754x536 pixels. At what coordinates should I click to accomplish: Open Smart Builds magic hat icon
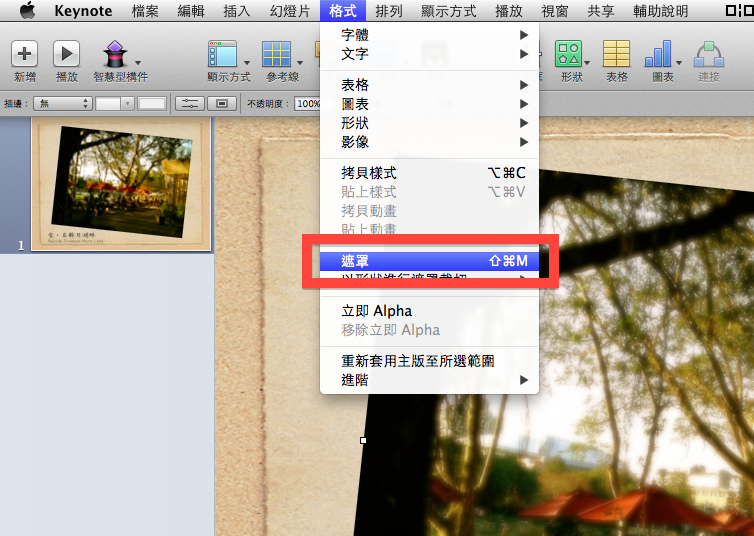[x=115, y=54]
